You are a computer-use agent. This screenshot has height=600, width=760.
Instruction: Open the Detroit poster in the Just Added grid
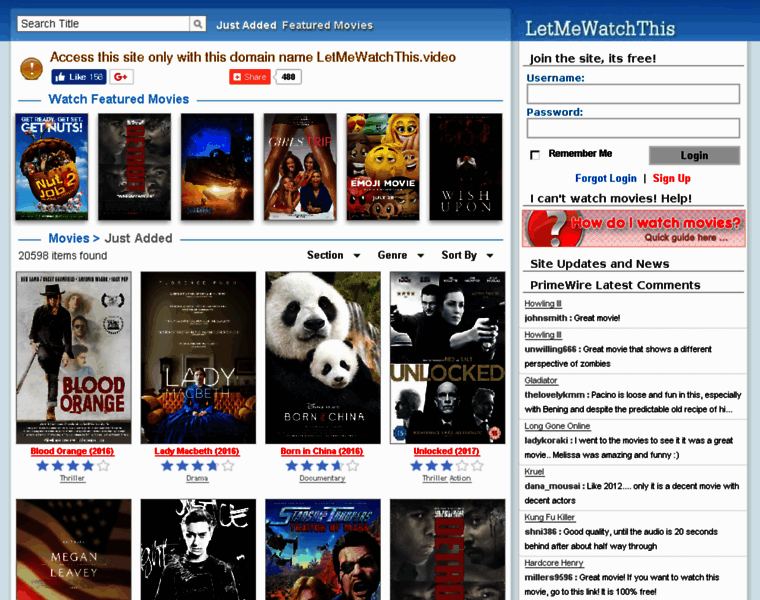[447, 550]
